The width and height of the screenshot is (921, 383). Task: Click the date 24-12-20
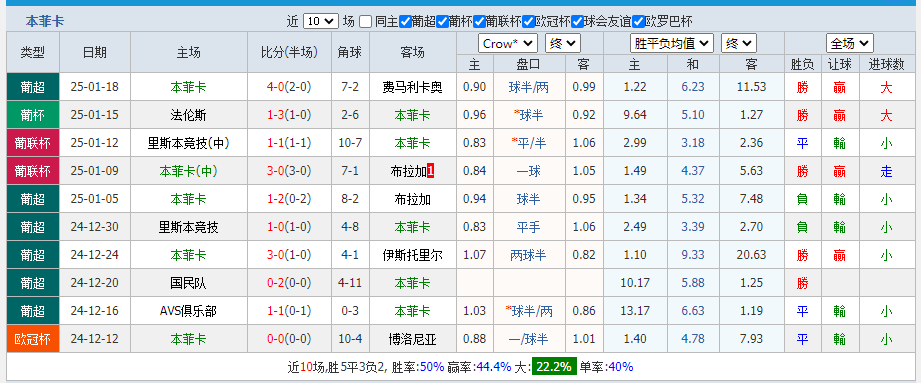[95, 283]
